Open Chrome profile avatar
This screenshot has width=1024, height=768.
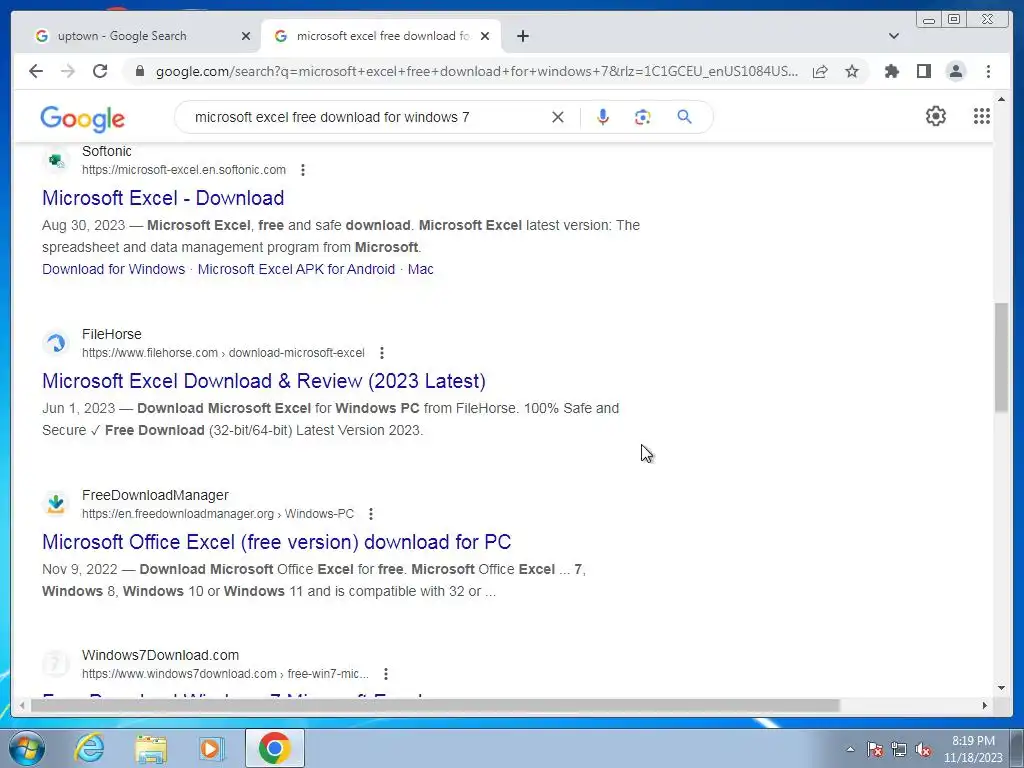(x=956, y=71)
